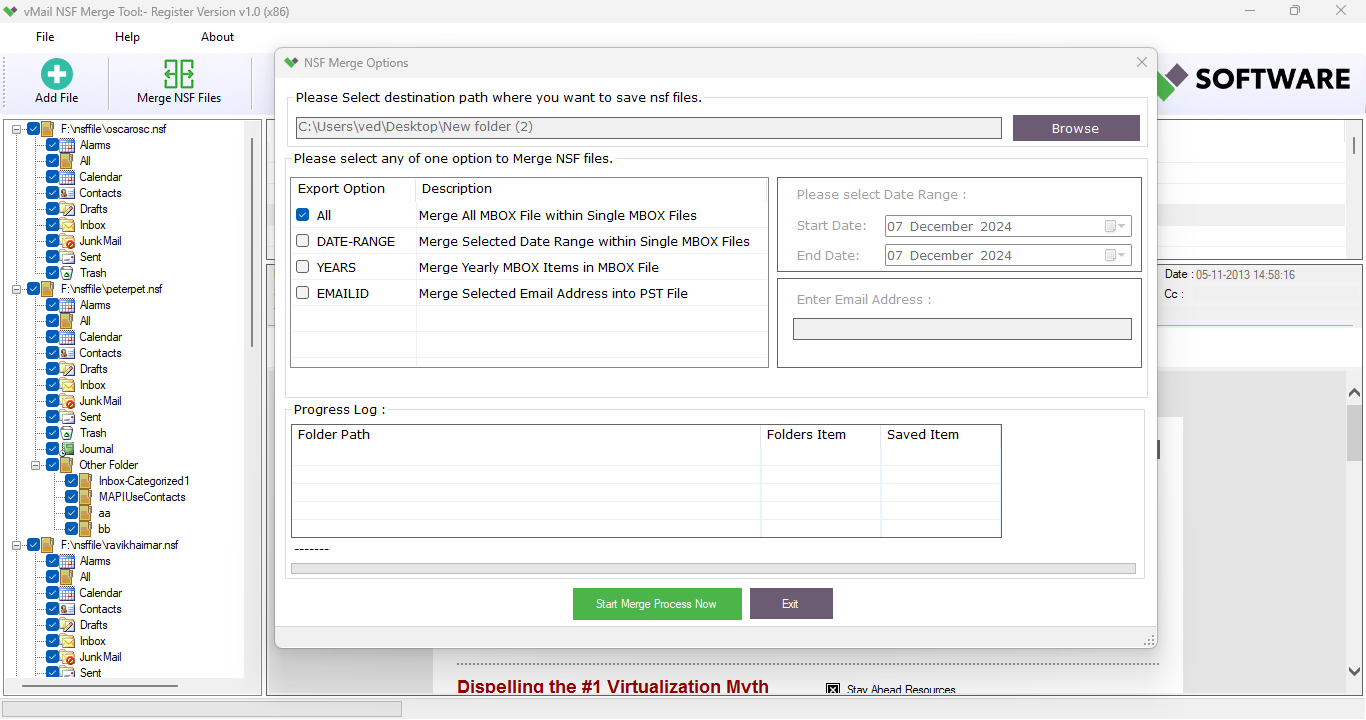This screenshot has height=720, width=1366.
Task: Click the destination path input field
Action: click(x=648, y=128)
